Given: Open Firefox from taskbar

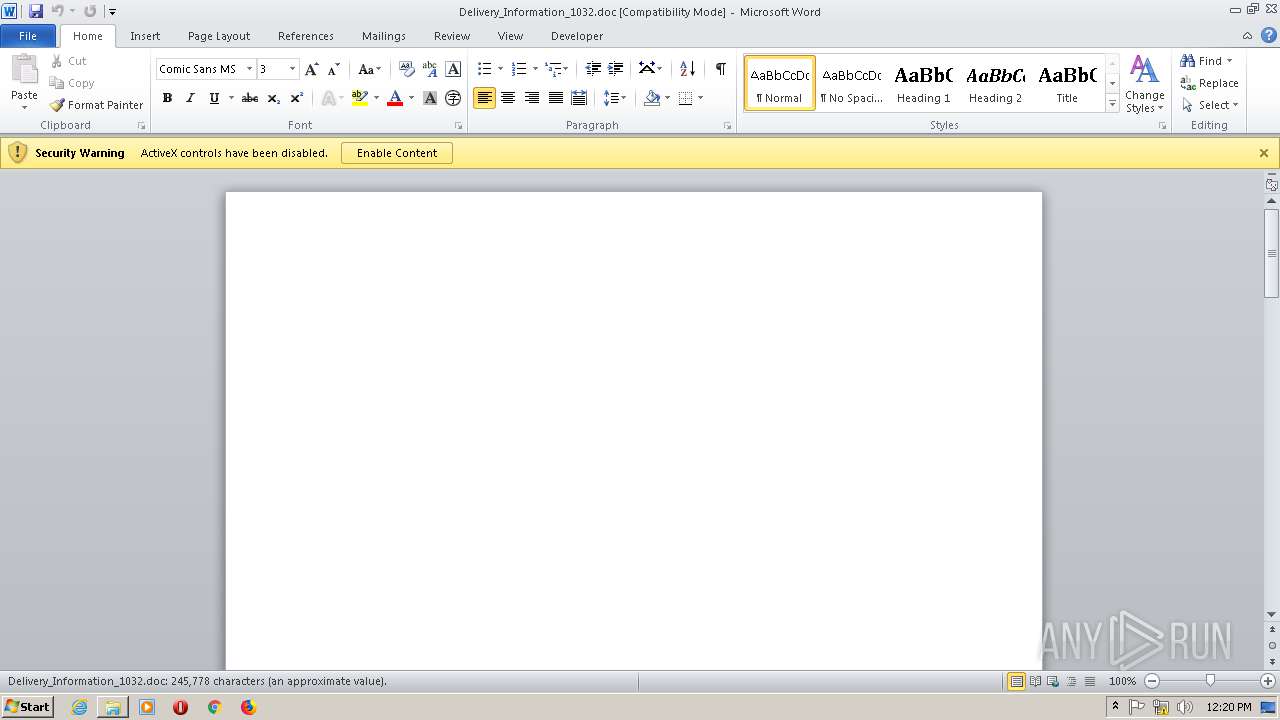Looking at the screenshot, I should pyautogui.click(x=248, y=707).
